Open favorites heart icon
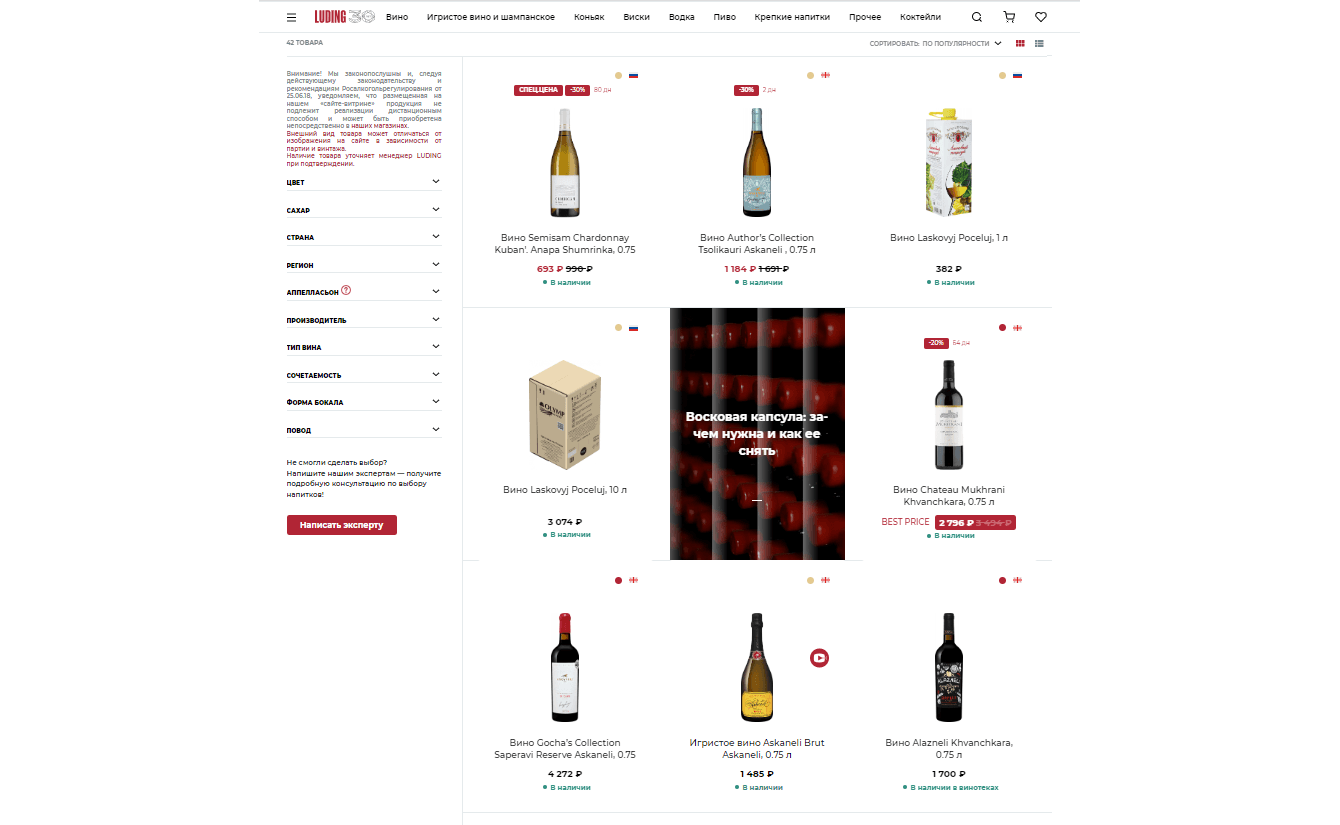This screenshot has width=1340, height=825. click(1041, 17)
